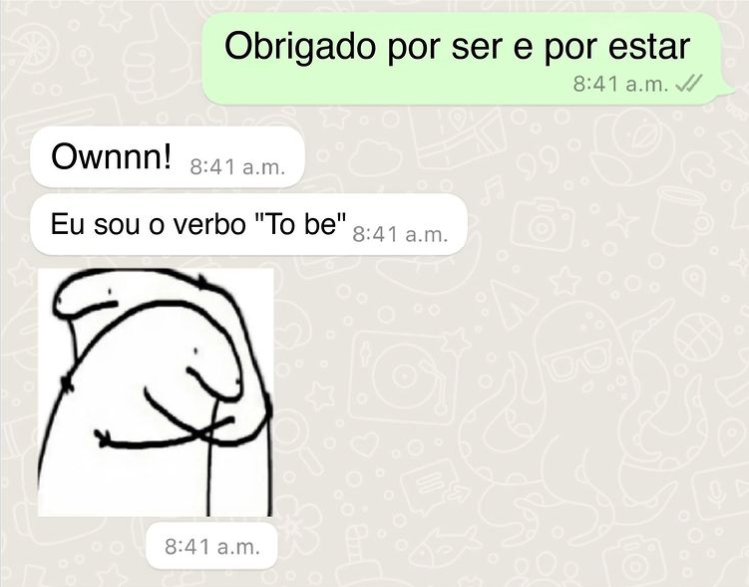Click the timestamp after "To be" message
Screen dimensions: 749x587
point(400,235)
